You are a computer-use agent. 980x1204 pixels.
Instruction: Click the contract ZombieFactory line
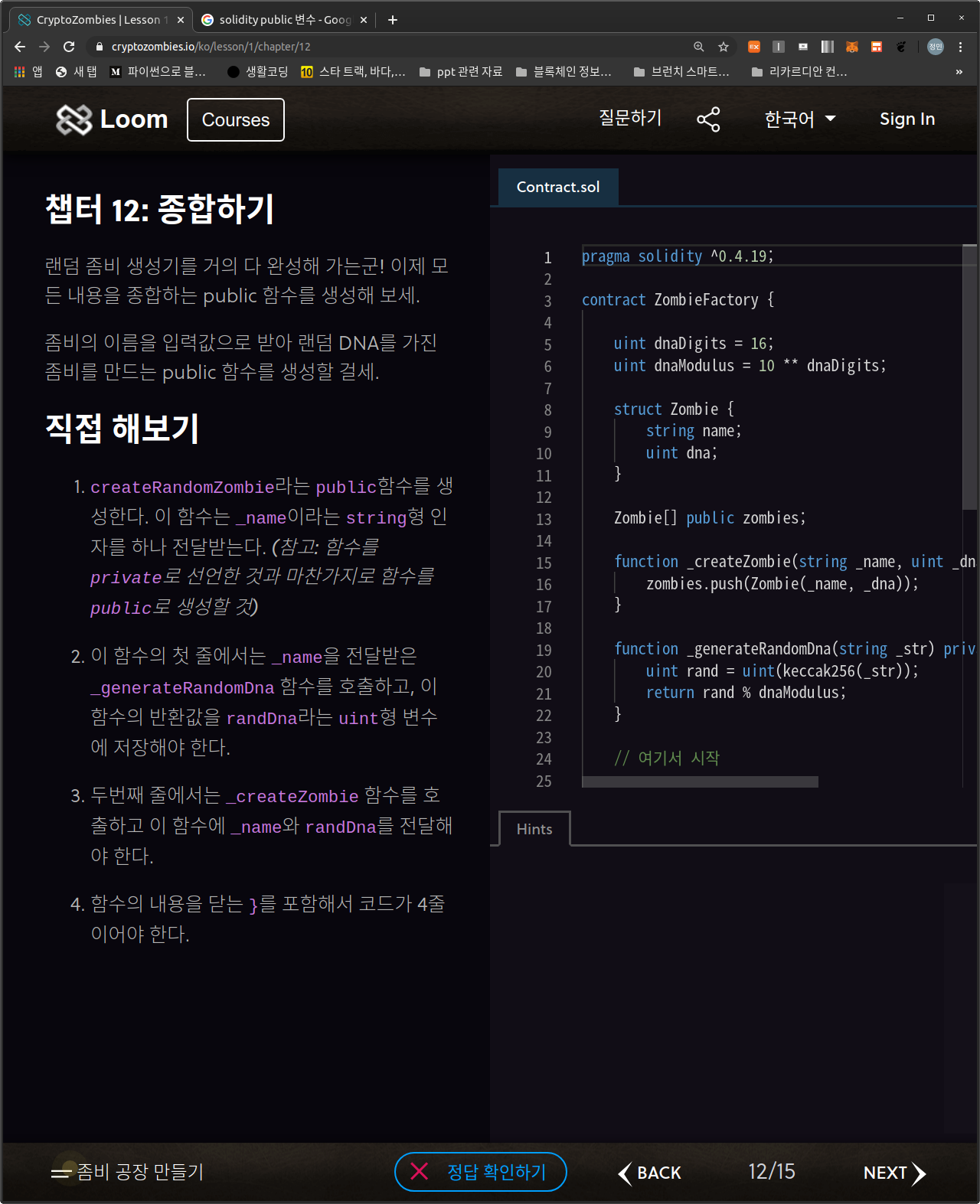tap(678, 300)
